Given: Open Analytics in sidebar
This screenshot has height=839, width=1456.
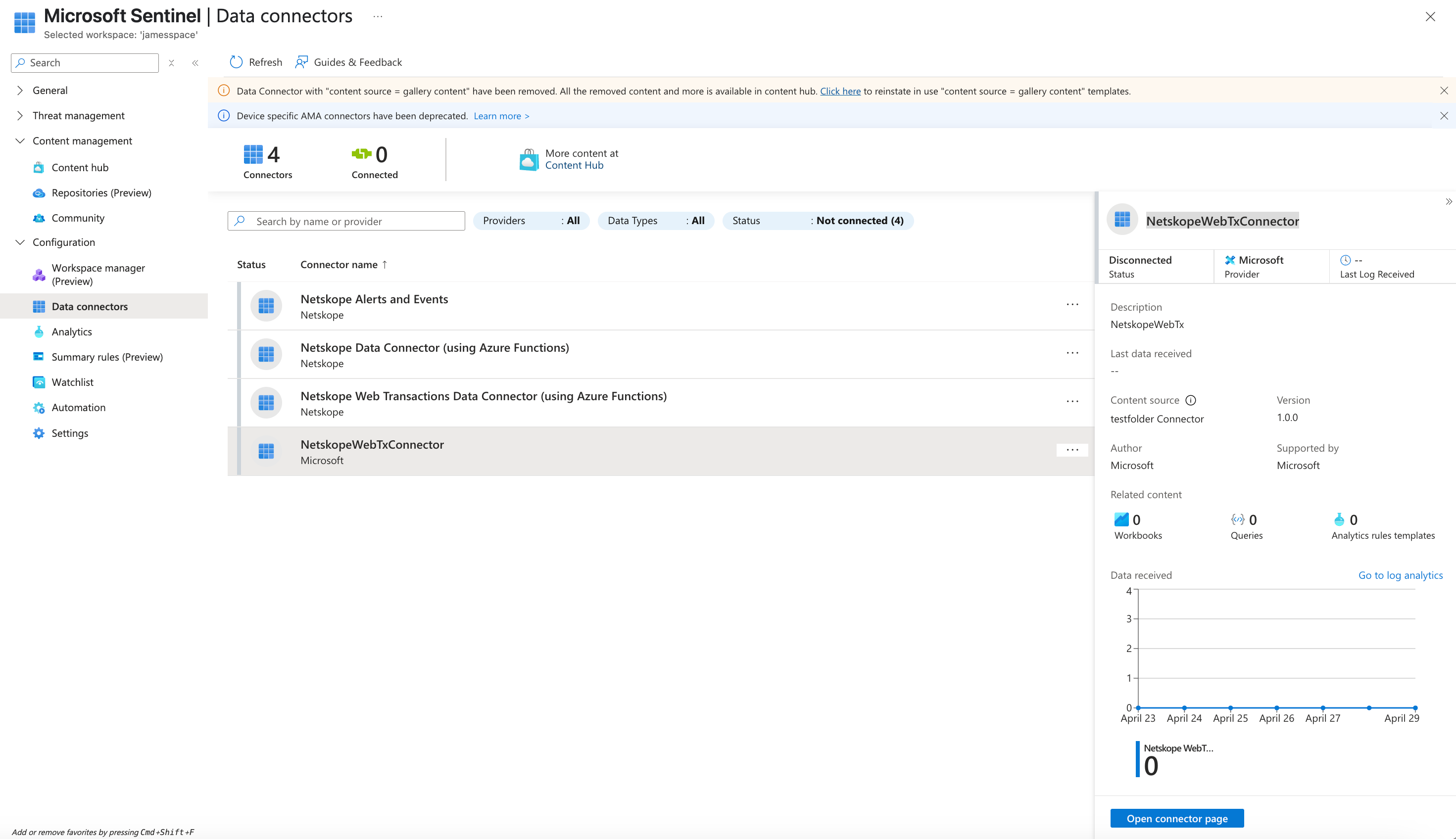Looking at the screenshot, I should coord(71,332).
